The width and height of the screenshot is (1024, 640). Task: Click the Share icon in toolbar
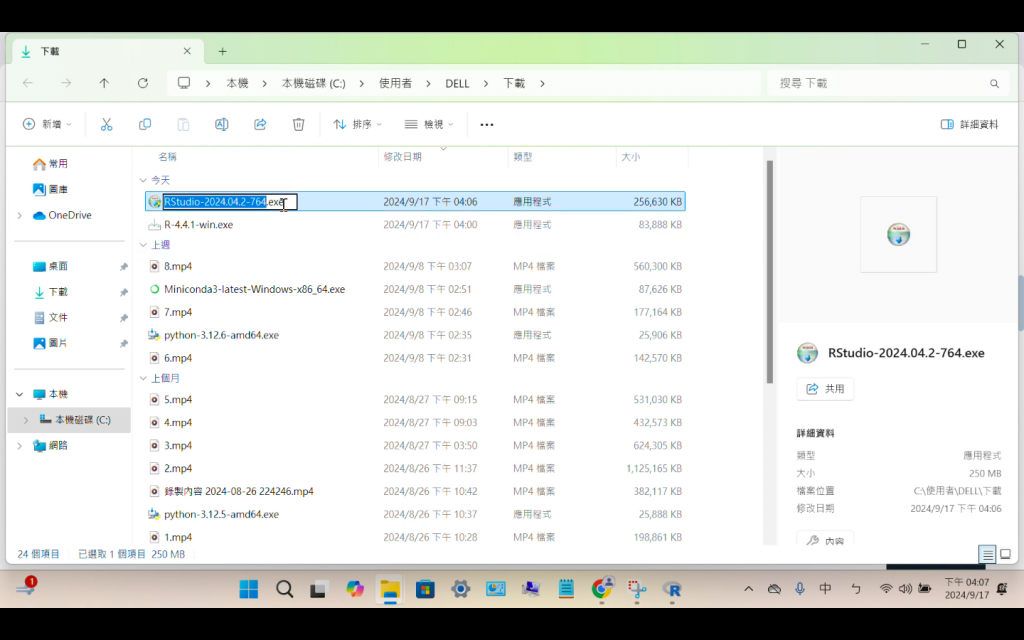[x=260, y=124]
